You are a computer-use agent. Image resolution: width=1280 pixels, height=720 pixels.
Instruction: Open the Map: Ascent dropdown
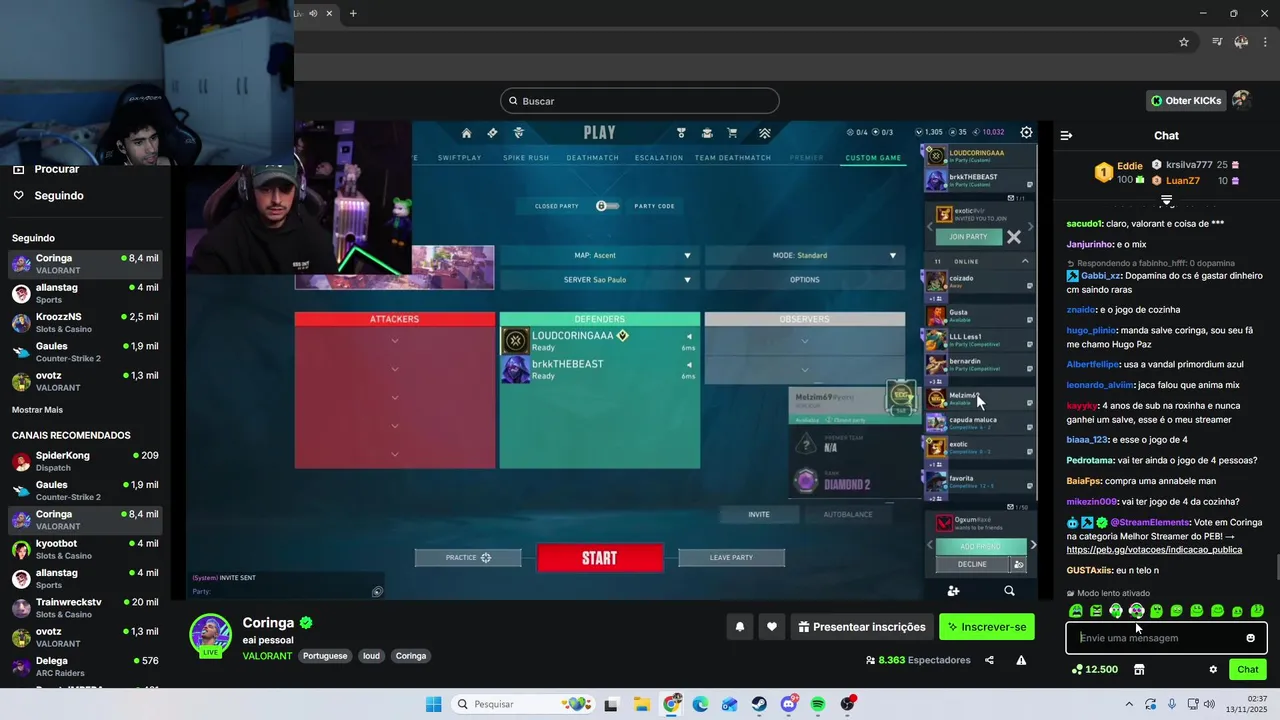pyautogui.click(x=598, y=255)
